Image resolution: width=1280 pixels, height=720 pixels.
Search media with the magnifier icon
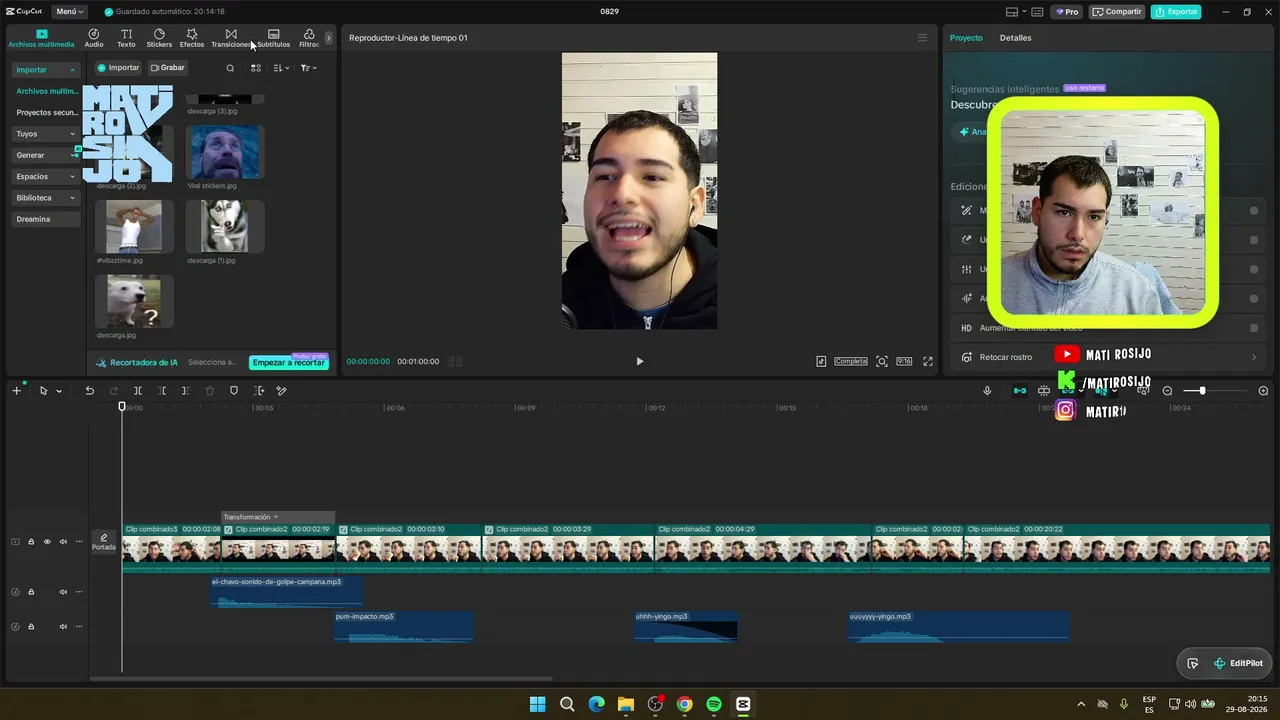pos(230,68)
